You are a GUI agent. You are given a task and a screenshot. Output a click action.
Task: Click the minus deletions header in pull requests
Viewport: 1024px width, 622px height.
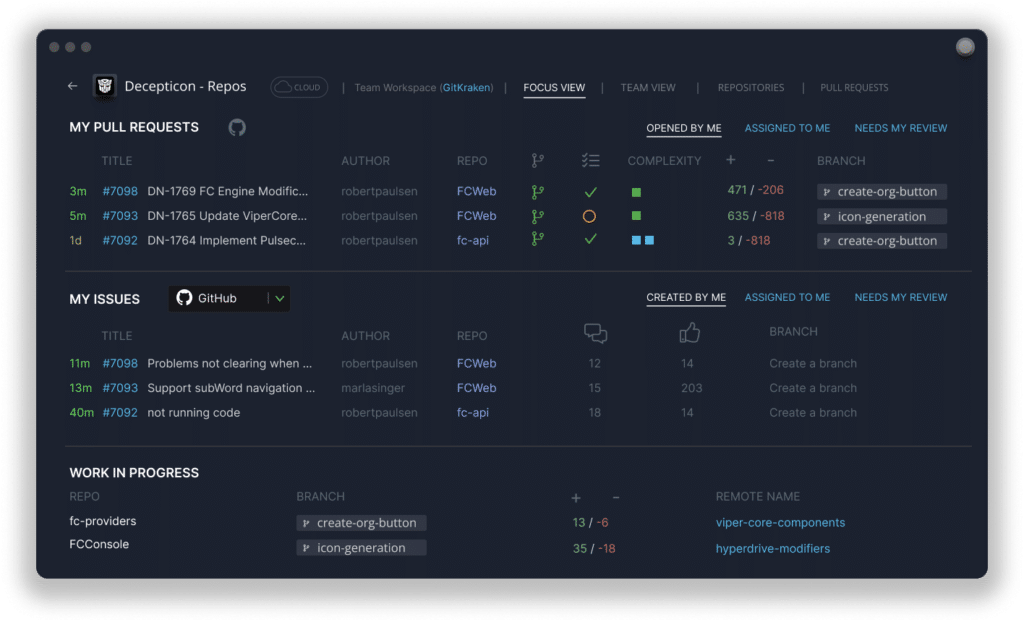click(771, 160)
